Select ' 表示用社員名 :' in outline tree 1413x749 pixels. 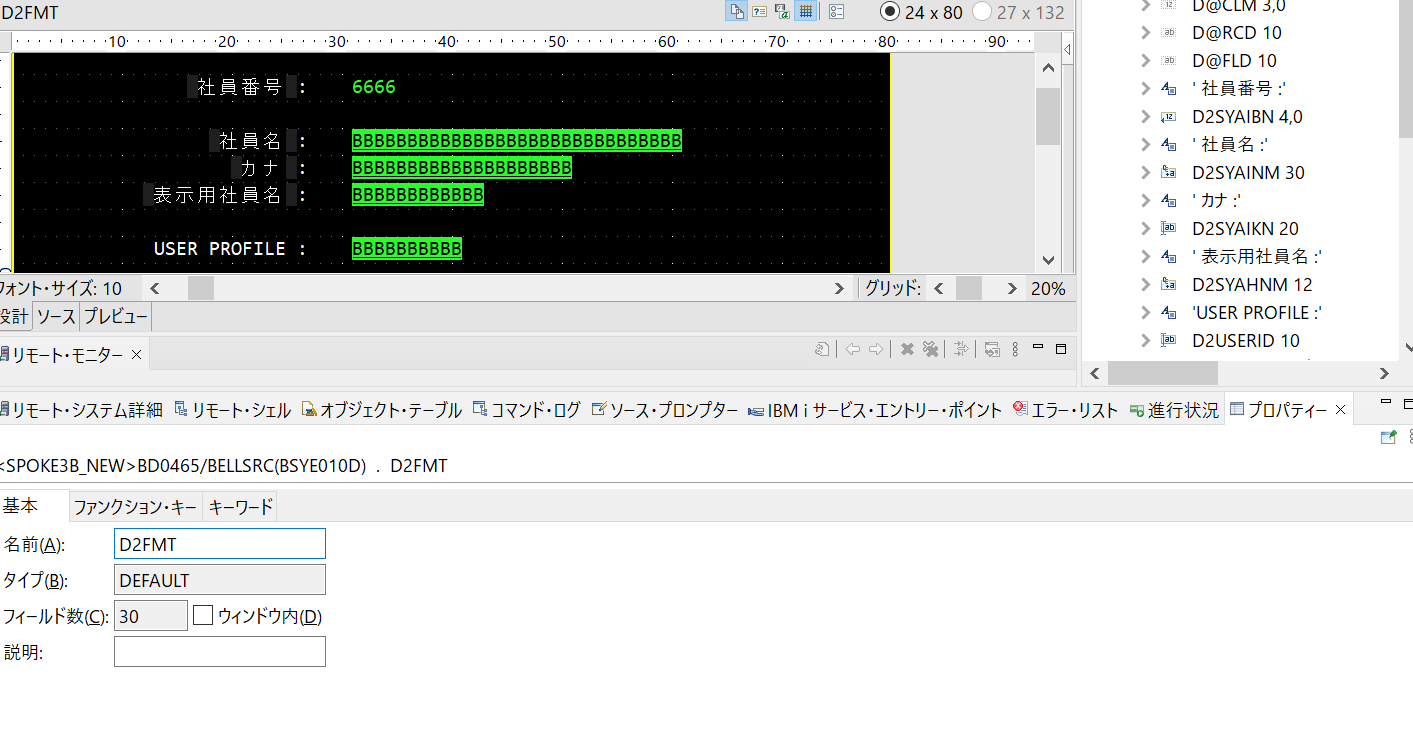coord(1257,257)
